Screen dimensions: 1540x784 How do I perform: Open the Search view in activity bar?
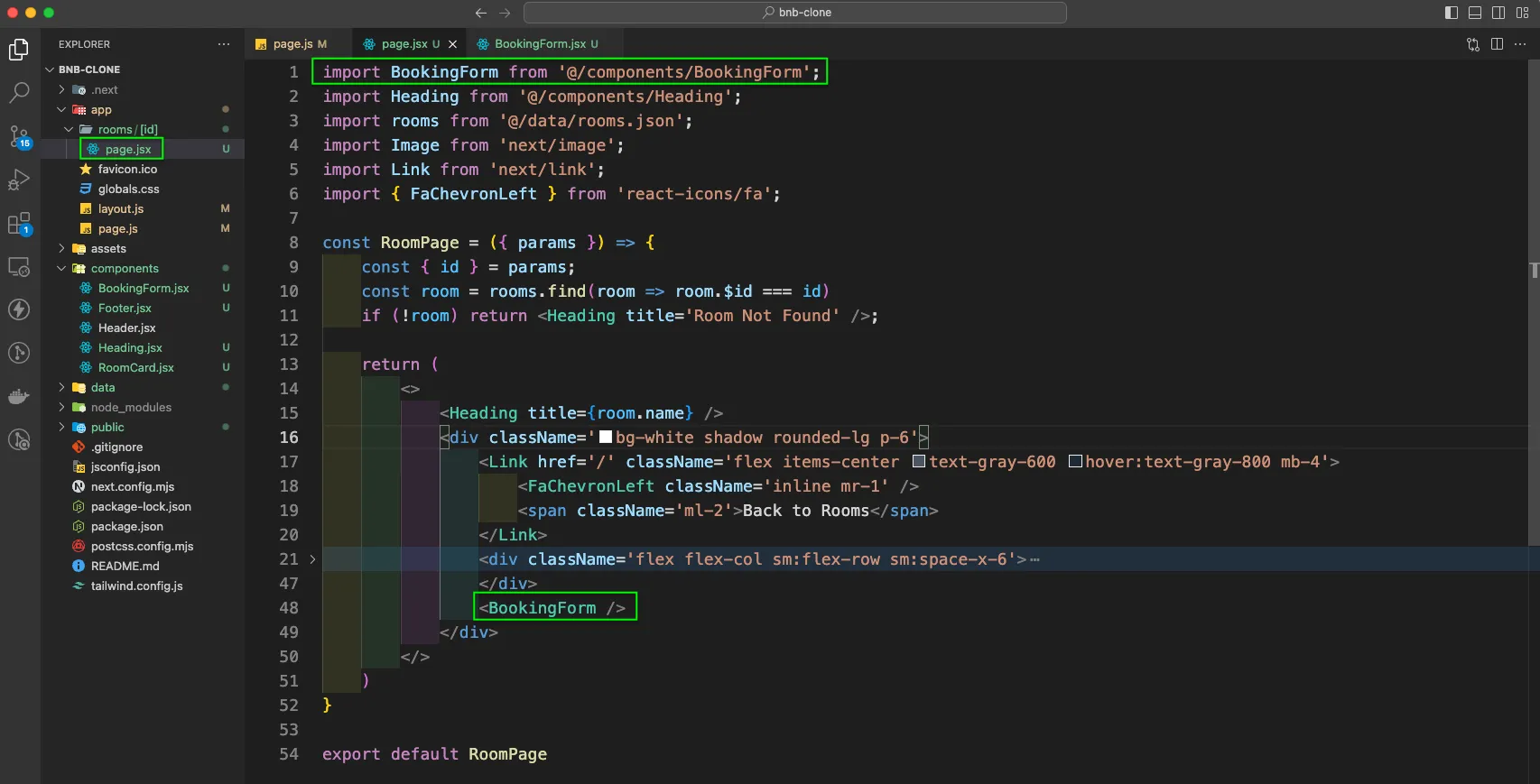(19, 93)
